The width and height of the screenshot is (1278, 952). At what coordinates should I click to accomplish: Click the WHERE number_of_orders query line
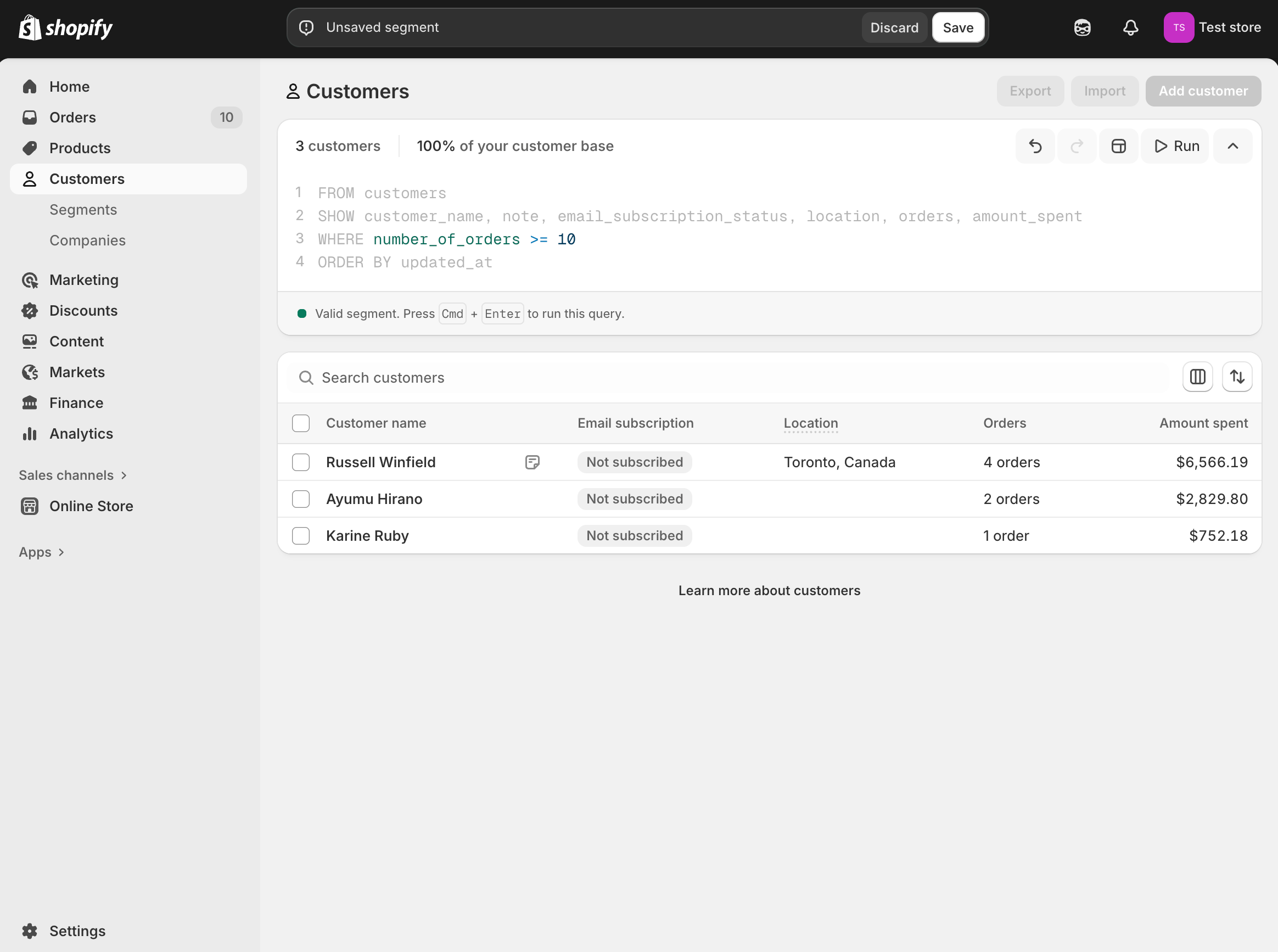[446, 239]
